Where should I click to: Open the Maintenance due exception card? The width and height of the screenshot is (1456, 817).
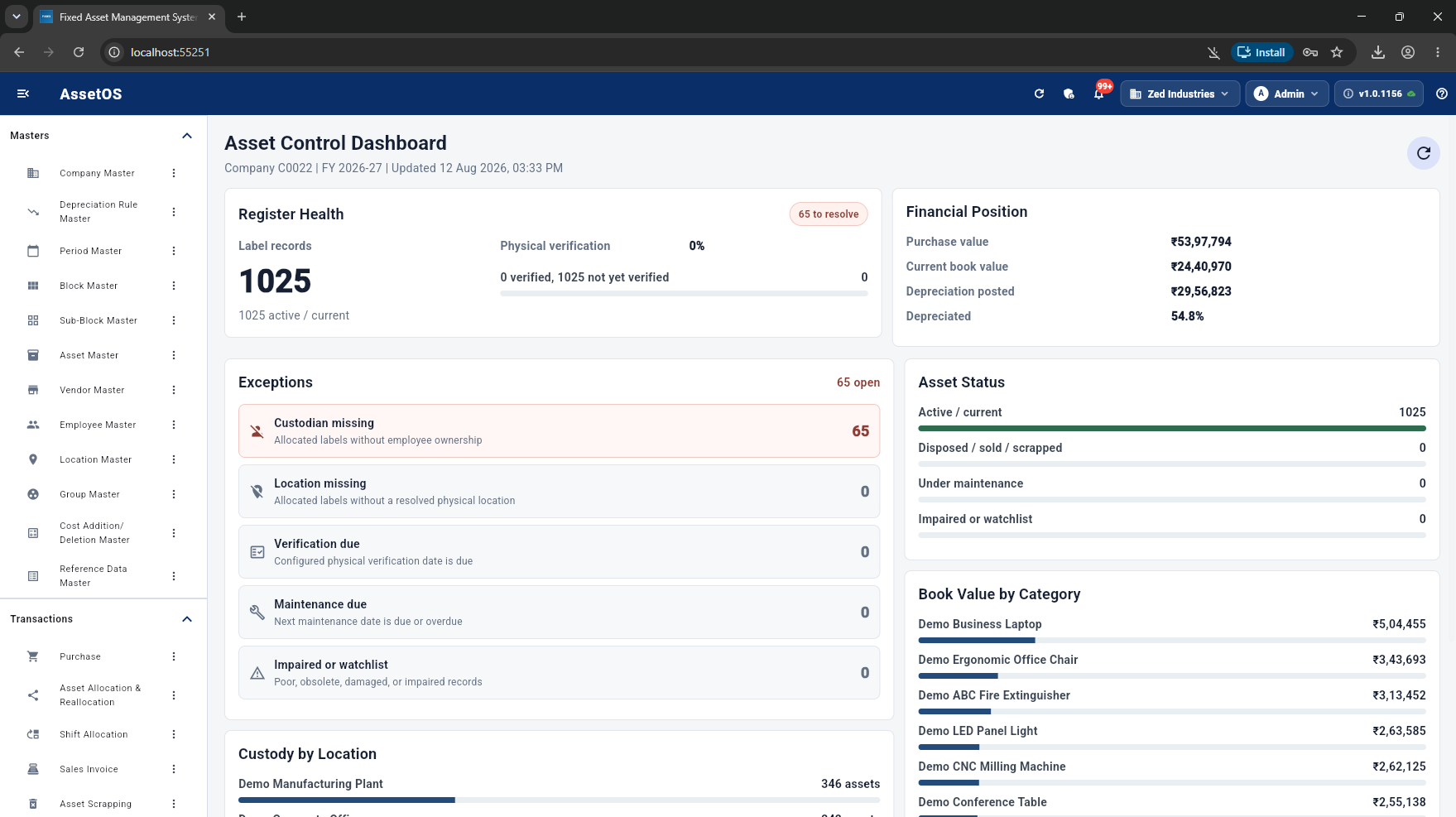[x=560, y=613]
